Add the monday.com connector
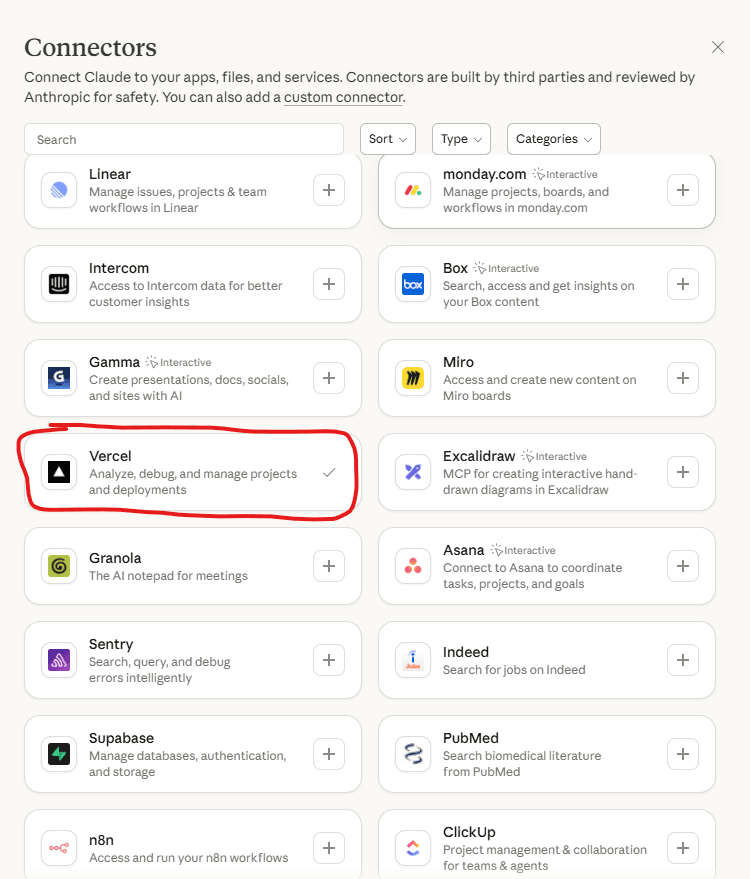Screen dimensions: 750x879 [683, 190]
